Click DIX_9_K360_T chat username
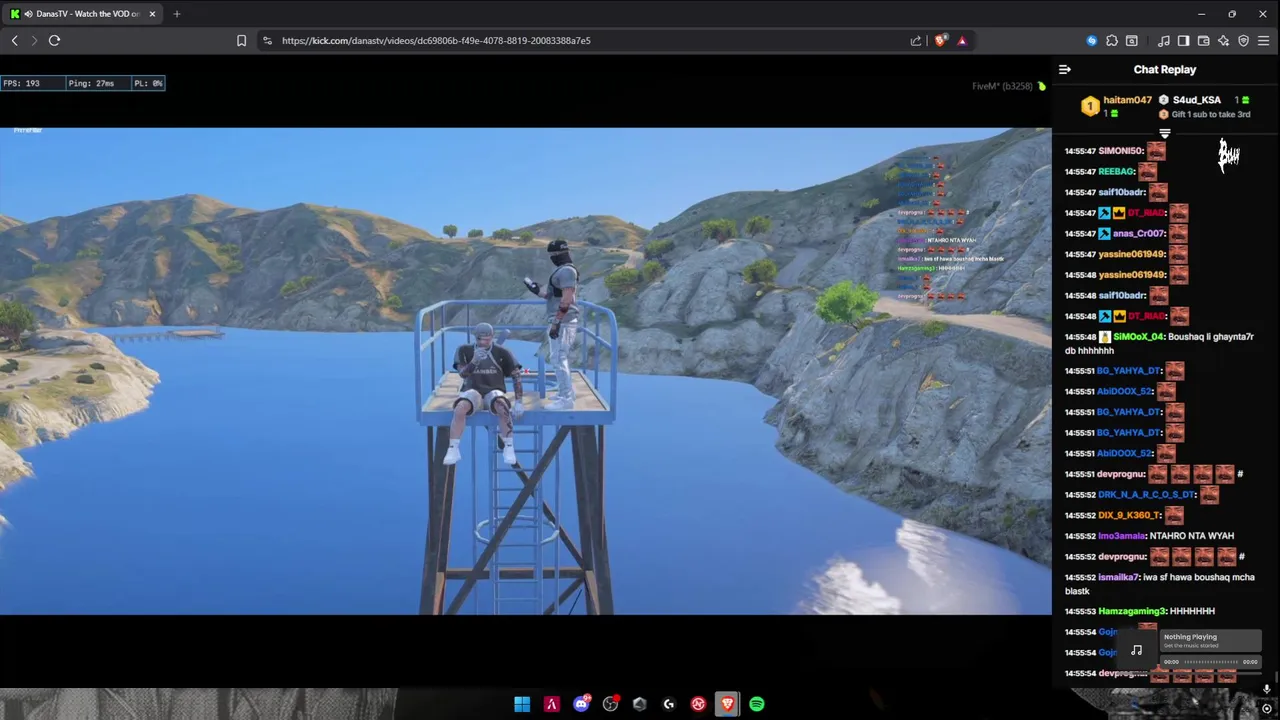This screenshot has height=720, width=1280. (1129, 516)
